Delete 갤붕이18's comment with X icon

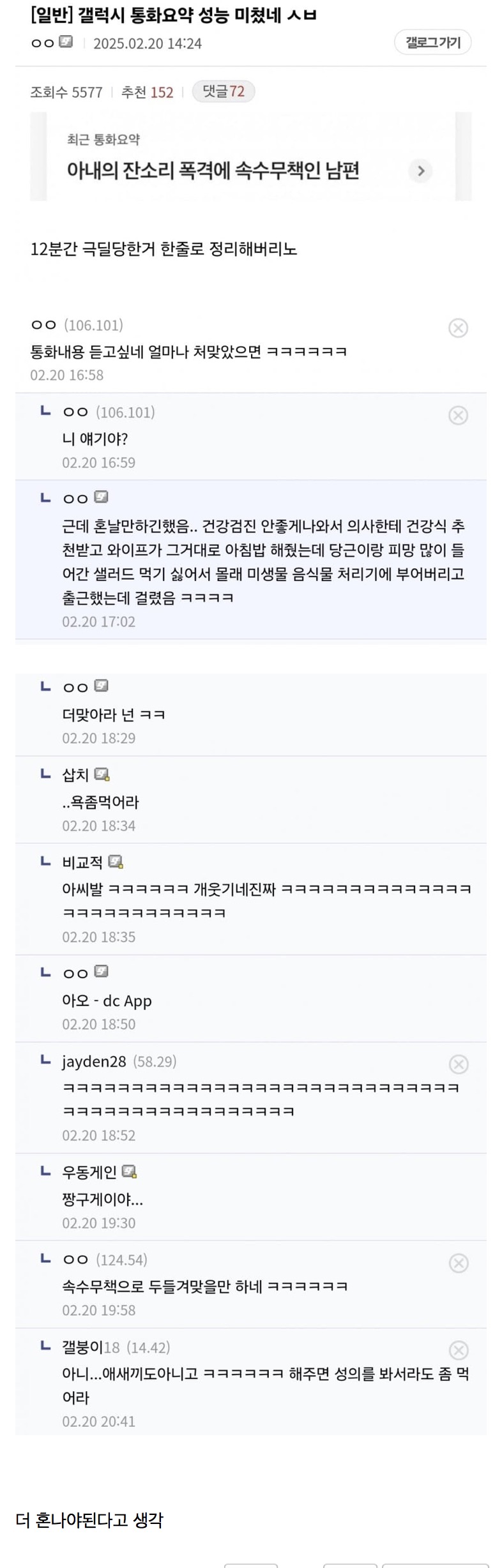point(458,1350)
